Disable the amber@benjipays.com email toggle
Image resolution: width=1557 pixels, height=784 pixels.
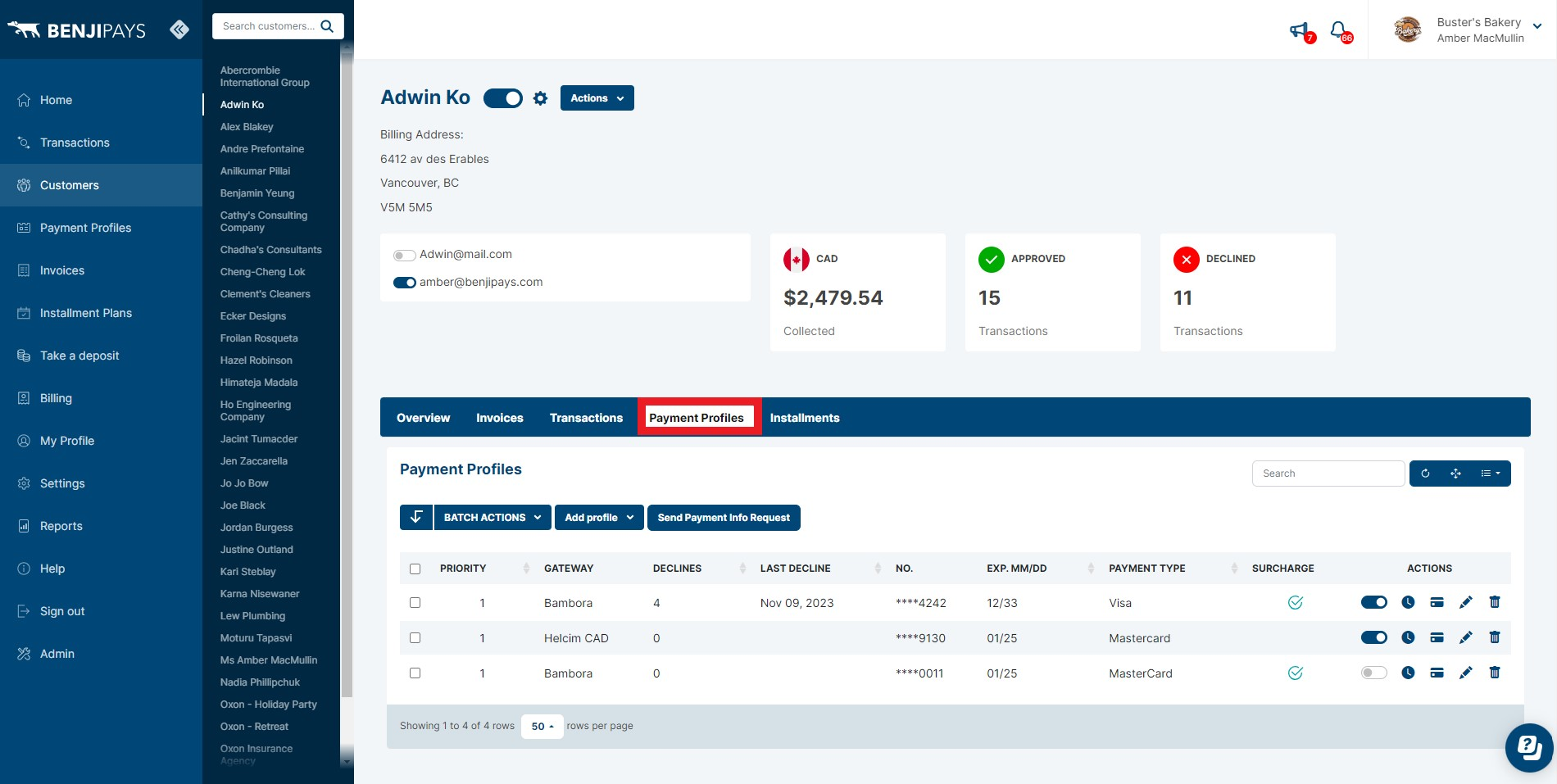405,283
